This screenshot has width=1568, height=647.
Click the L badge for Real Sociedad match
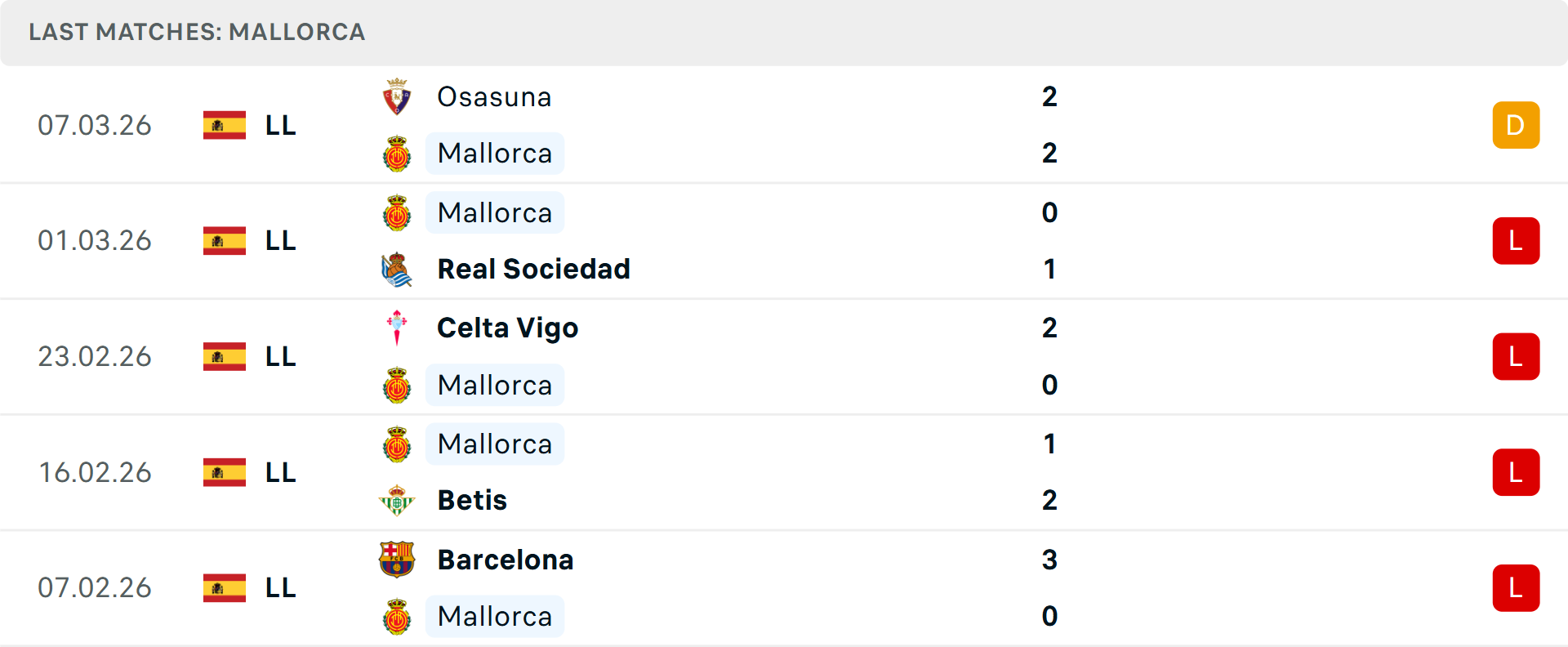[x=1516, y=241]
